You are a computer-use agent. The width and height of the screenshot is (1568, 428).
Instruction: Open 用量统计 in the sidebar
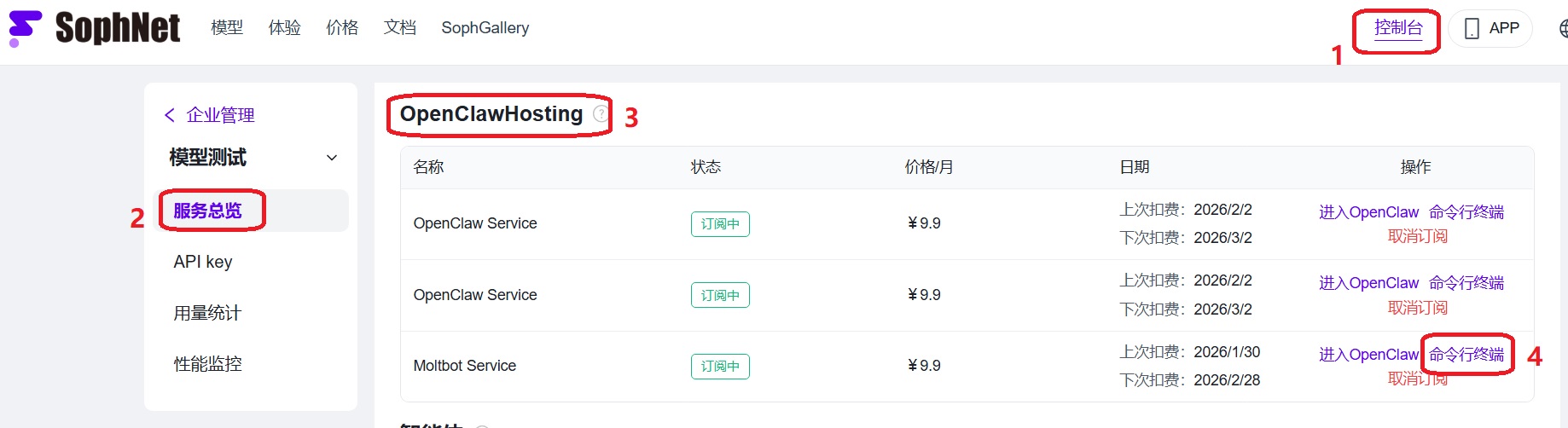tap(207, 313)
